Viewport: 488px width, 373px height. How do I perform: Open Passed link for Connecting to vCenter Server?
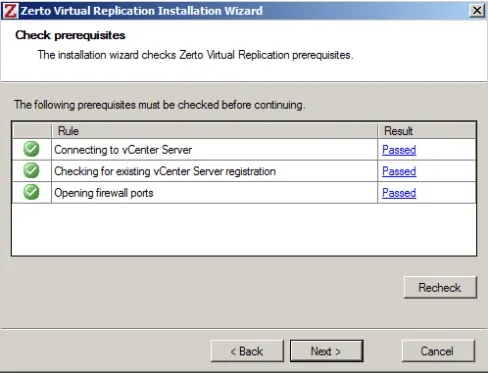pos(399,150)
